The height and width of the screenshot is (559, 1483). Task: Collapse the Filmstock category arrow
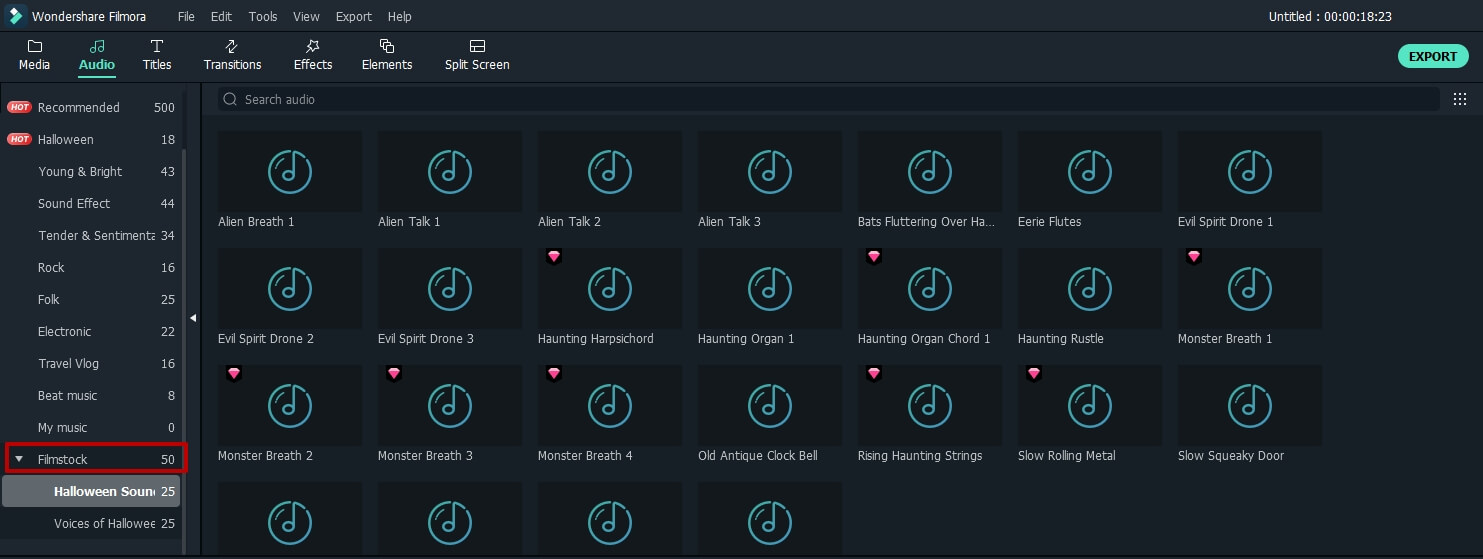[x=19, y=459]
